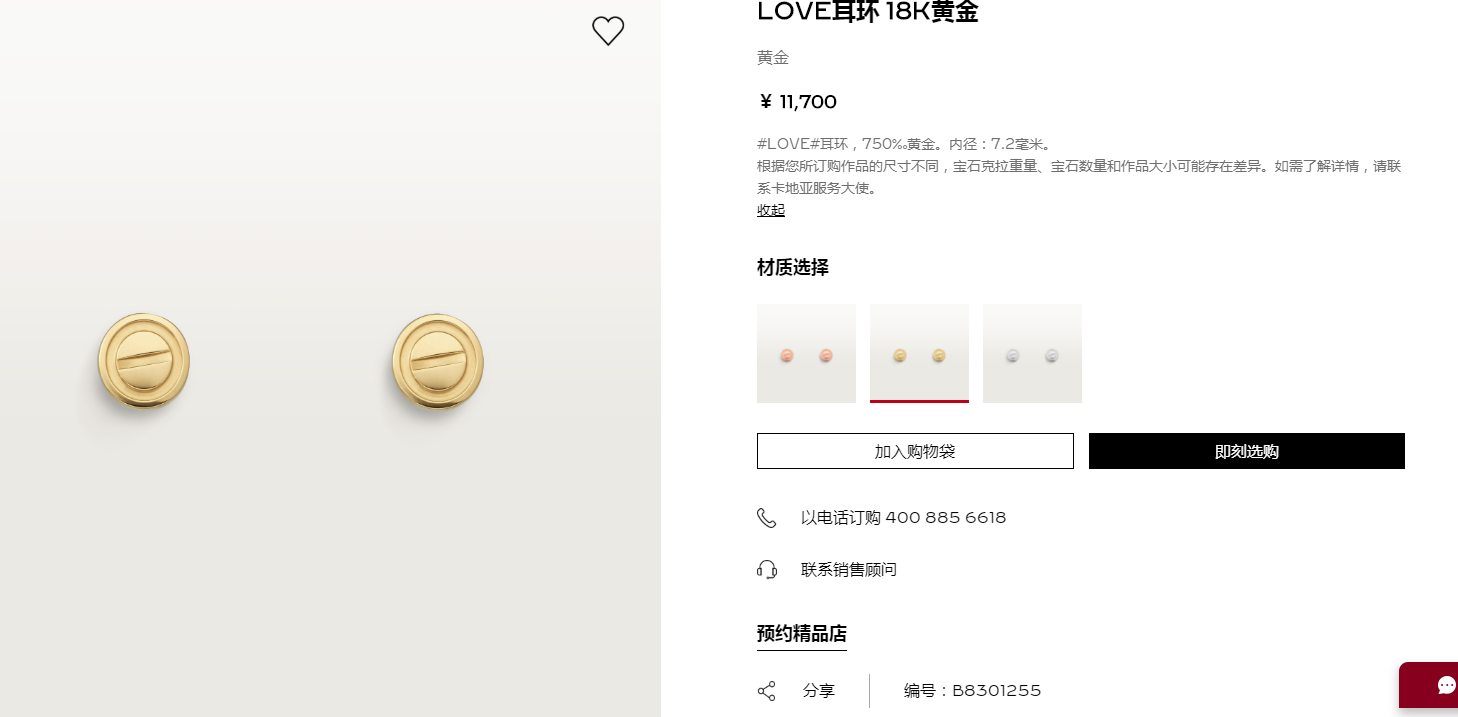Click 以电话订购 400 885 6618 link
Image resolution: width=1458 pixels, height=717 pixels.
(903, 518)
